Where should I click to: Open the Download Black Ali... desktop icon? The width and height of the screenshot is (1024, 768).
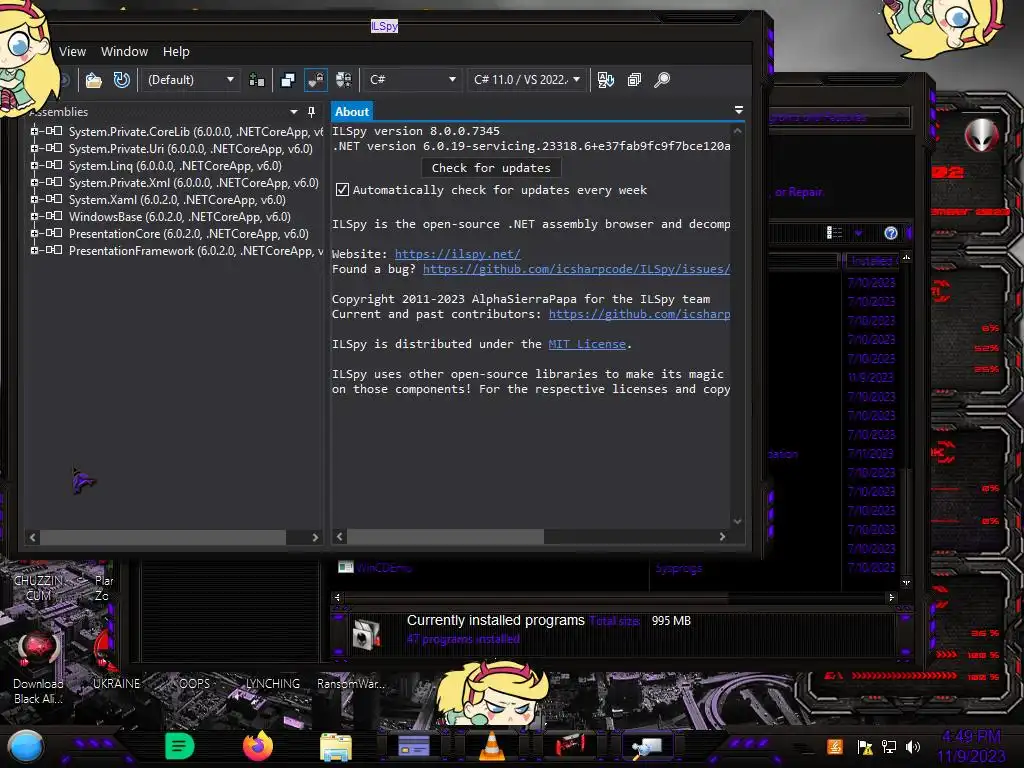[38, 667]
